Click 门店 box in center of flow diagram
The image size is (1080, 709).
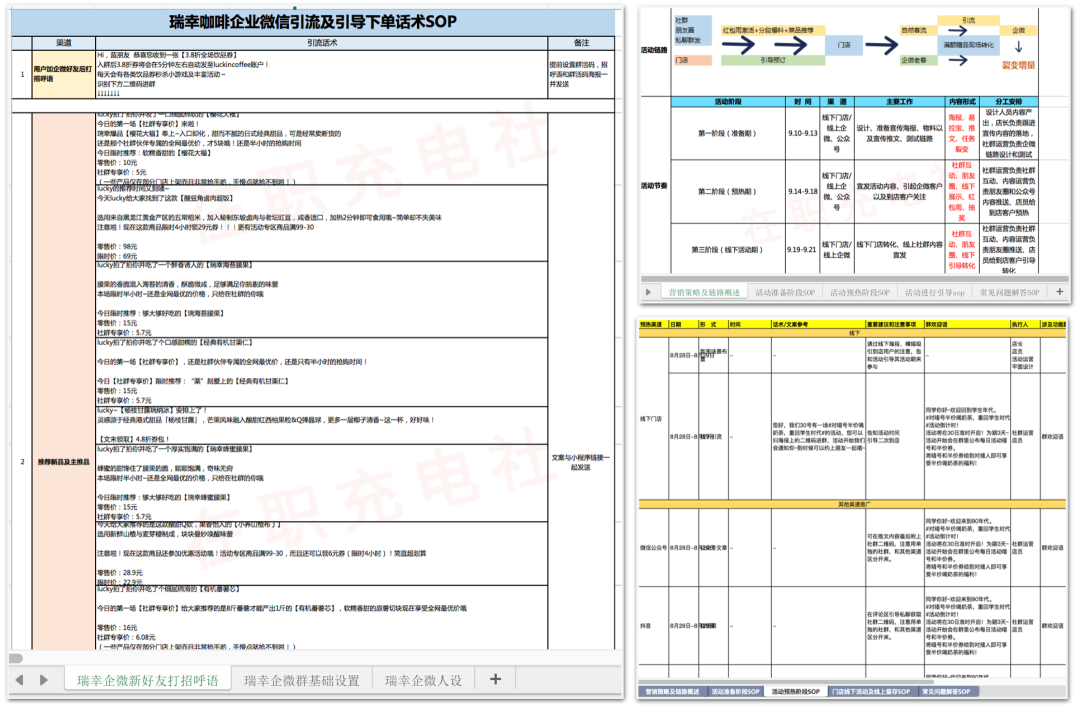[844, 45]
